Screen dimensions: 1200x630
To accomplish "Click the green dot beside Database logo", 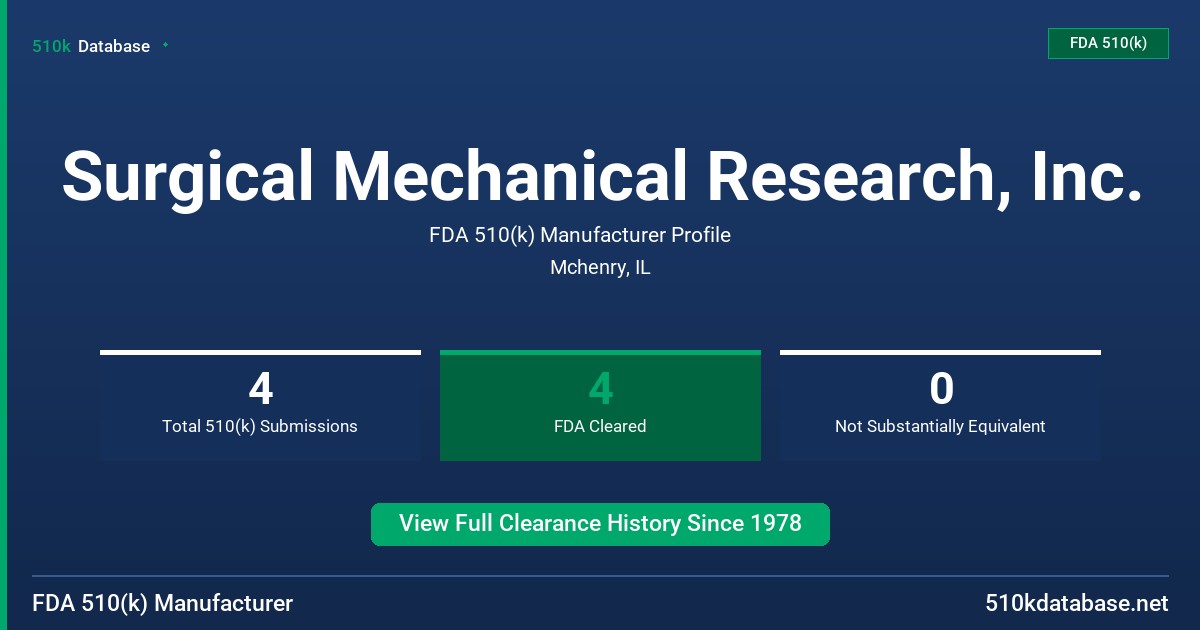I will coord(165,45).
